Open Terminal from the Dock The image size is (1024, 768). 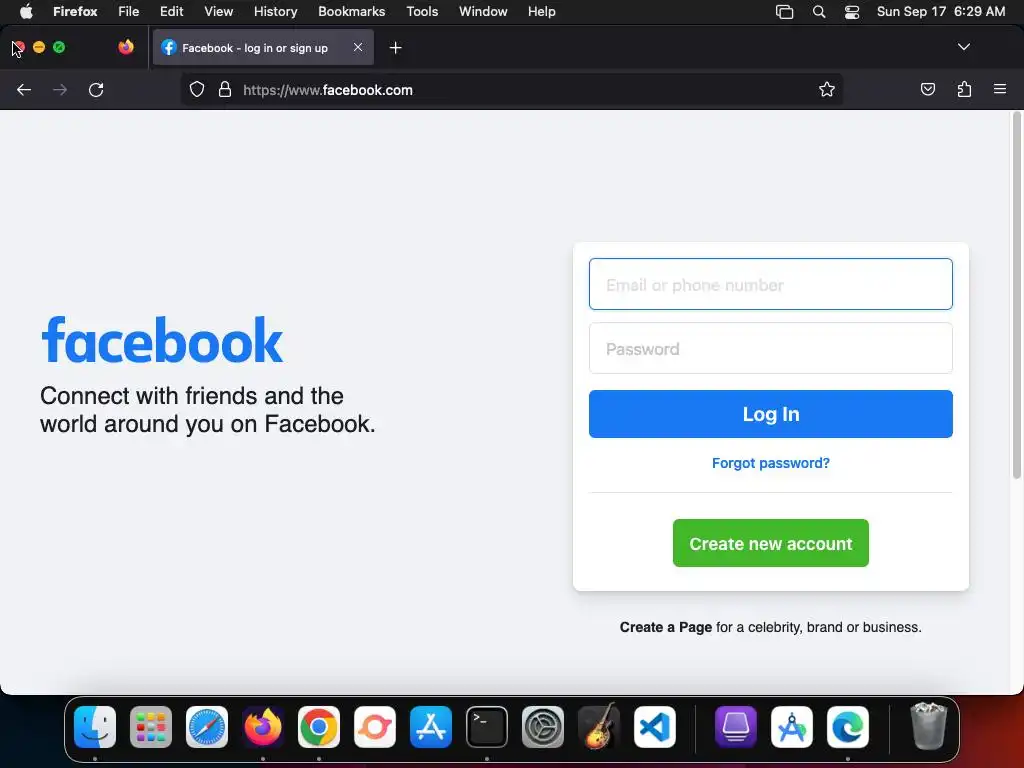pyautogui.click(x=487, y=727)
